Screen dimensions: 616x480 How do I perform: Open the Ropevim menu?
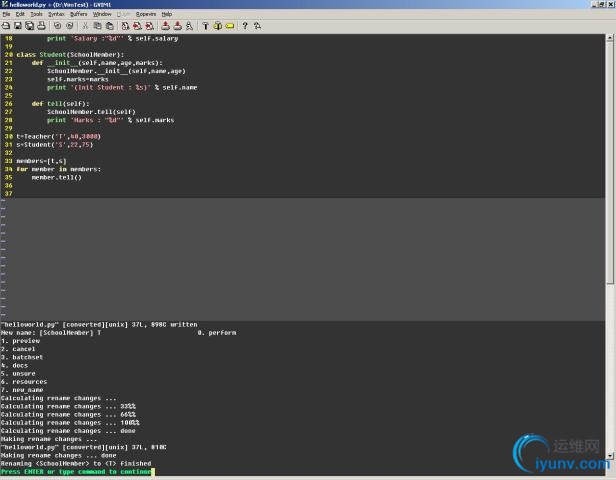[146, 14]
